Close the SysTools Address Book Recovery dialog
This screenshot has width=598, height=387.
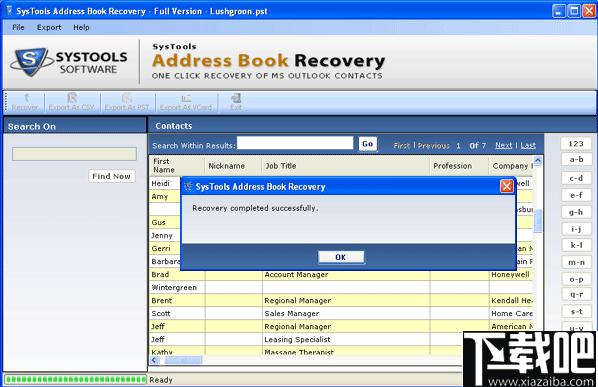click(506, 186)
